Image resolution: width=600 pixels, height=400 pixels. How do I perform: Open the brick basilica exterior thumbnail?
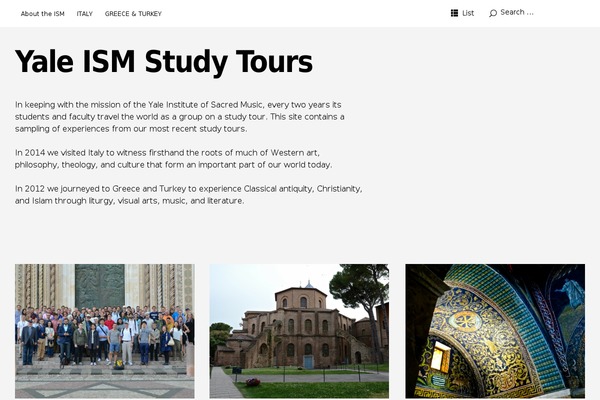[299, 331]
